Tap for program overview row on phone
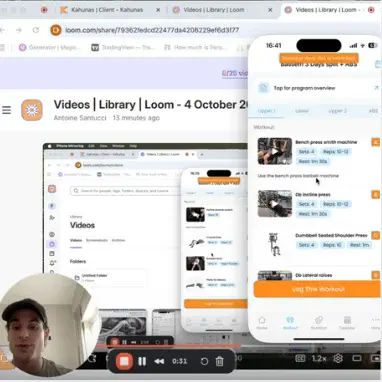 (317, 88)
